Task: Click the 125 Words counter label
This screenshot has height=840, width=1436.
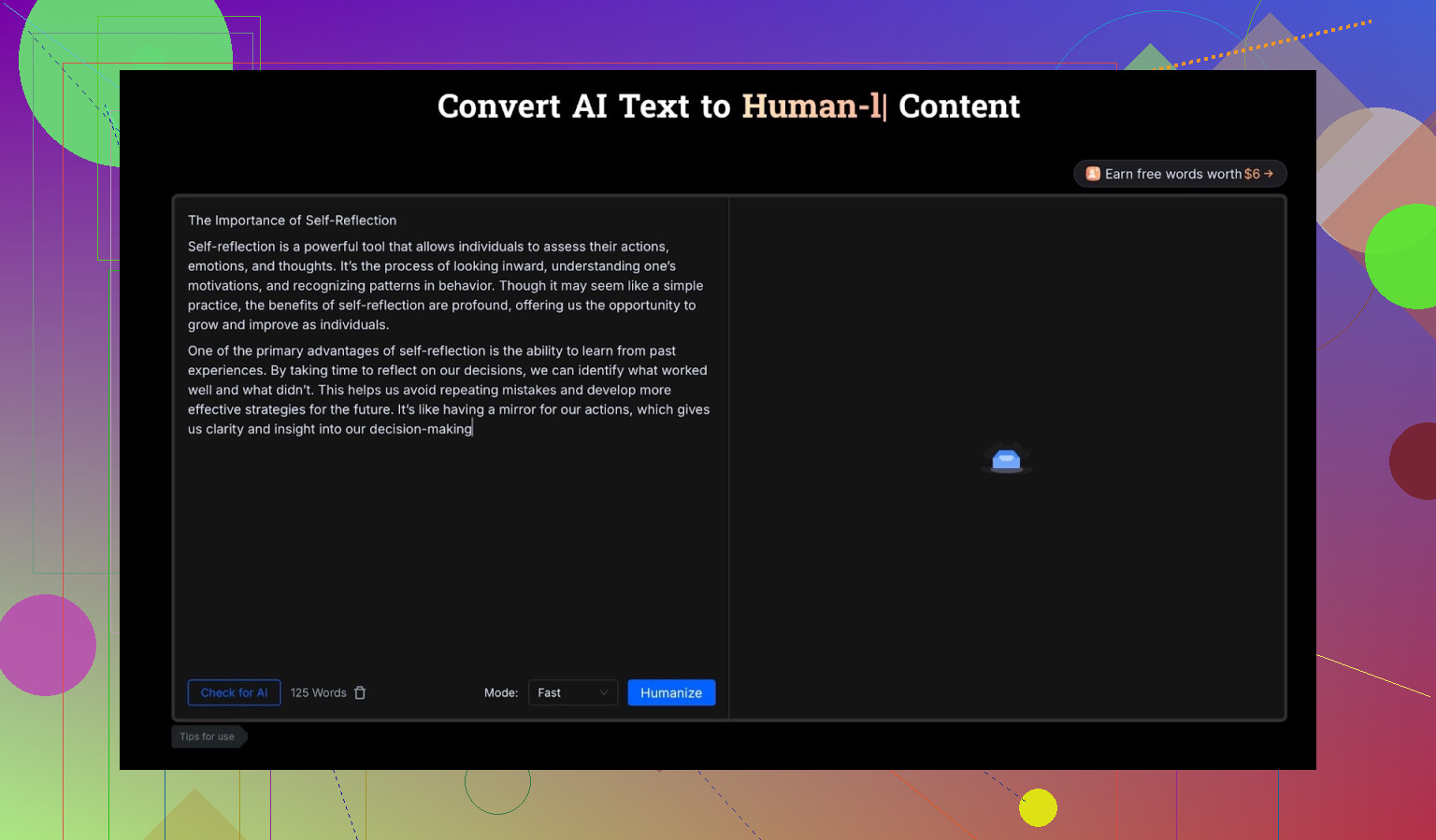Action: tap(318, 692)
